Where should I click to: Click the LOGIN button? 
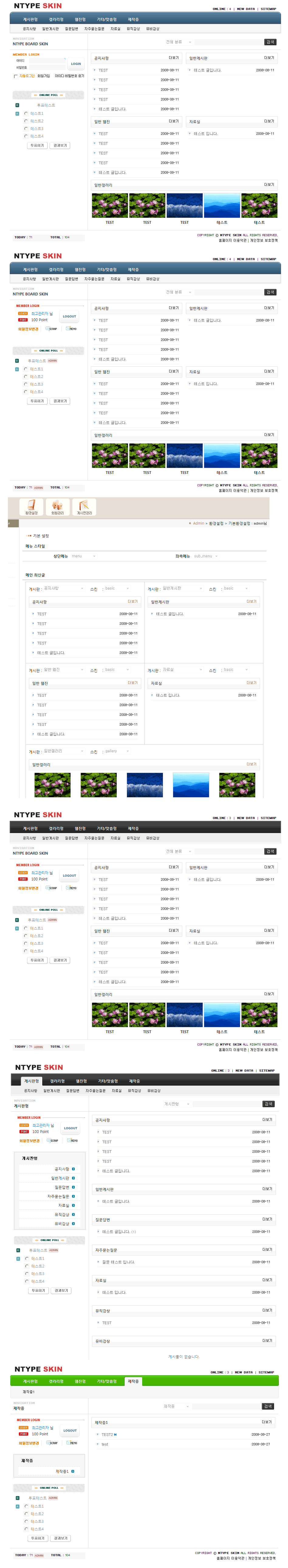point(76,63)
